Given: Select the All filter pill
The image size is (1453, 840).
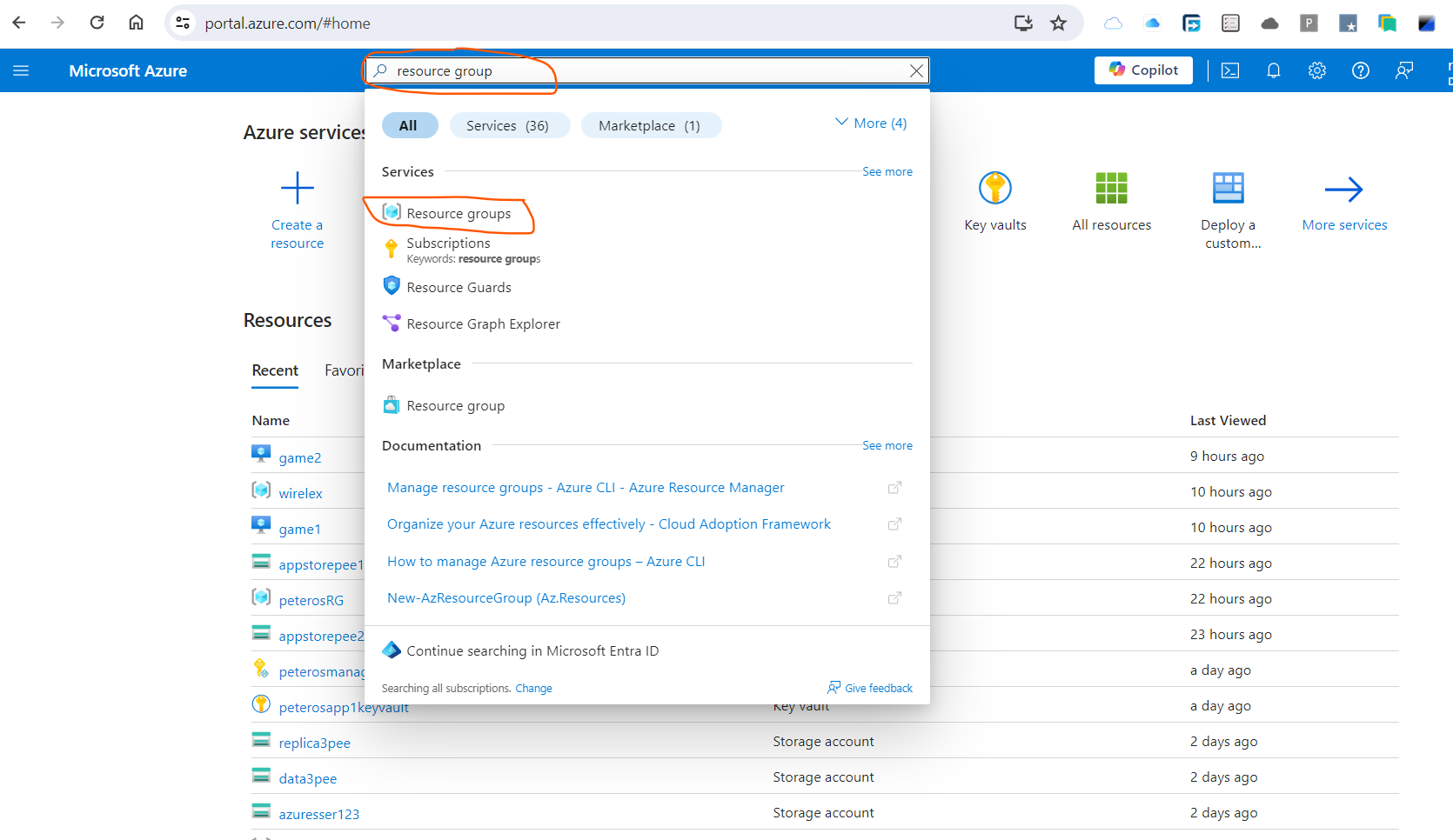Looking at the screenshot, I should coord(408,125).
